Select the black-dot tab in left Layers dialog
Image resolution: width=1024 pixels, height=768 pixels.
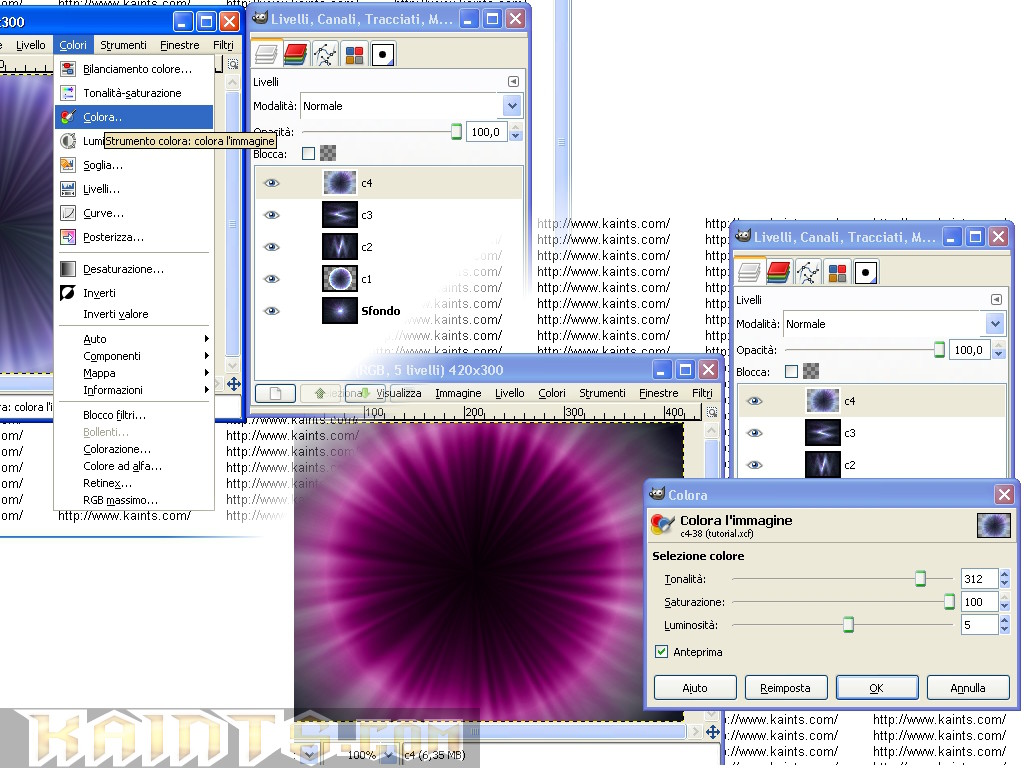(383, 54)
